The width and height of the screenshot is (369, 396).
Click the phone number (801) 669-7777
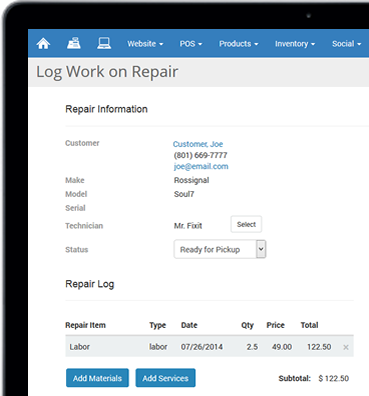200,155
